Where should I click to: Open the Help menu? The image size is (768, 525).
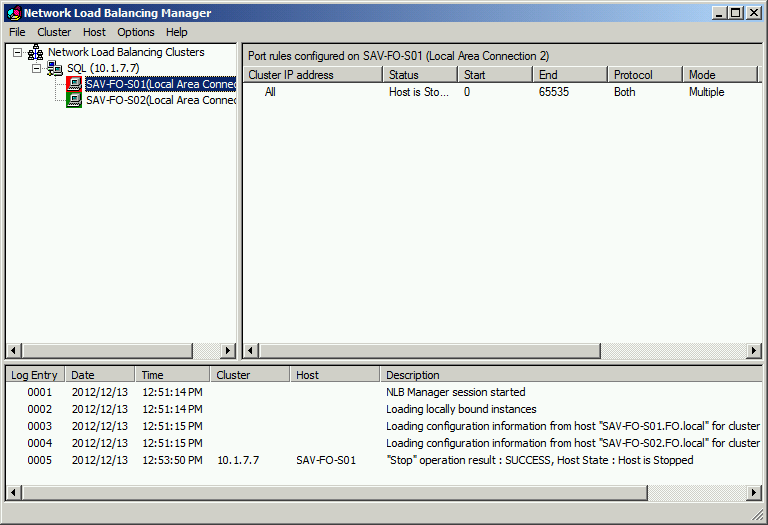pyautogui.click(x=176, y=32)
